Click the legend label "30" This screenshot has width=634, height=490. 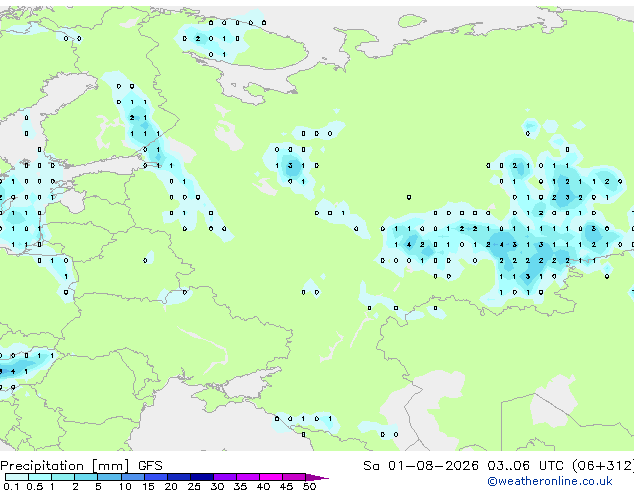coord(217,486)
